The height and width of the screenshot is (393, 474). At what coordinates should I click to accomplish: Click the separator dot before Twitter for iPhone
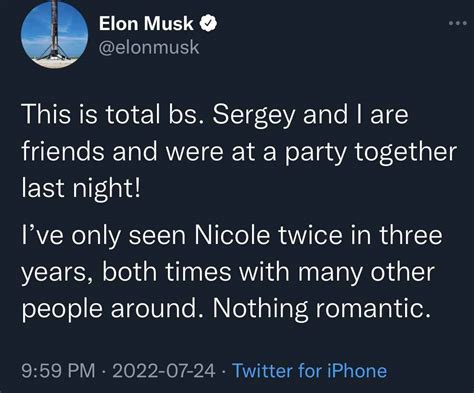tap(223, 371)
